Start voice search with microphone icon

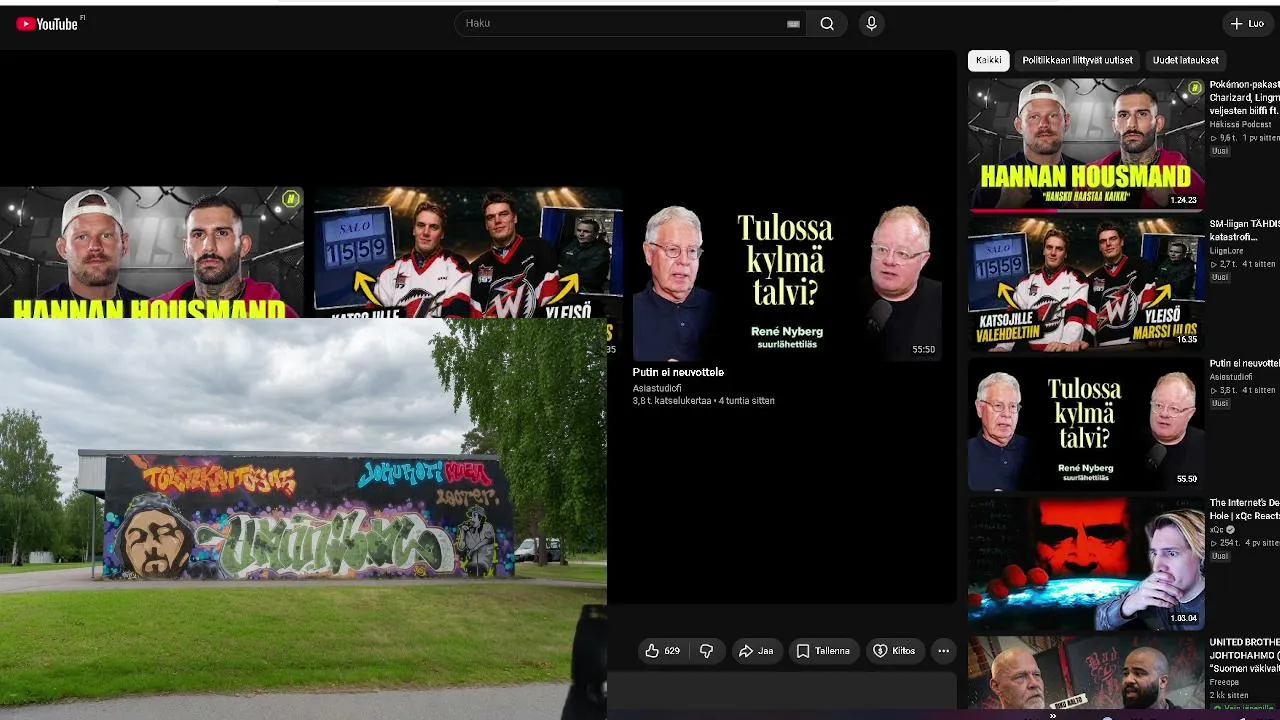pyautogui.click(x=871, y=24)
